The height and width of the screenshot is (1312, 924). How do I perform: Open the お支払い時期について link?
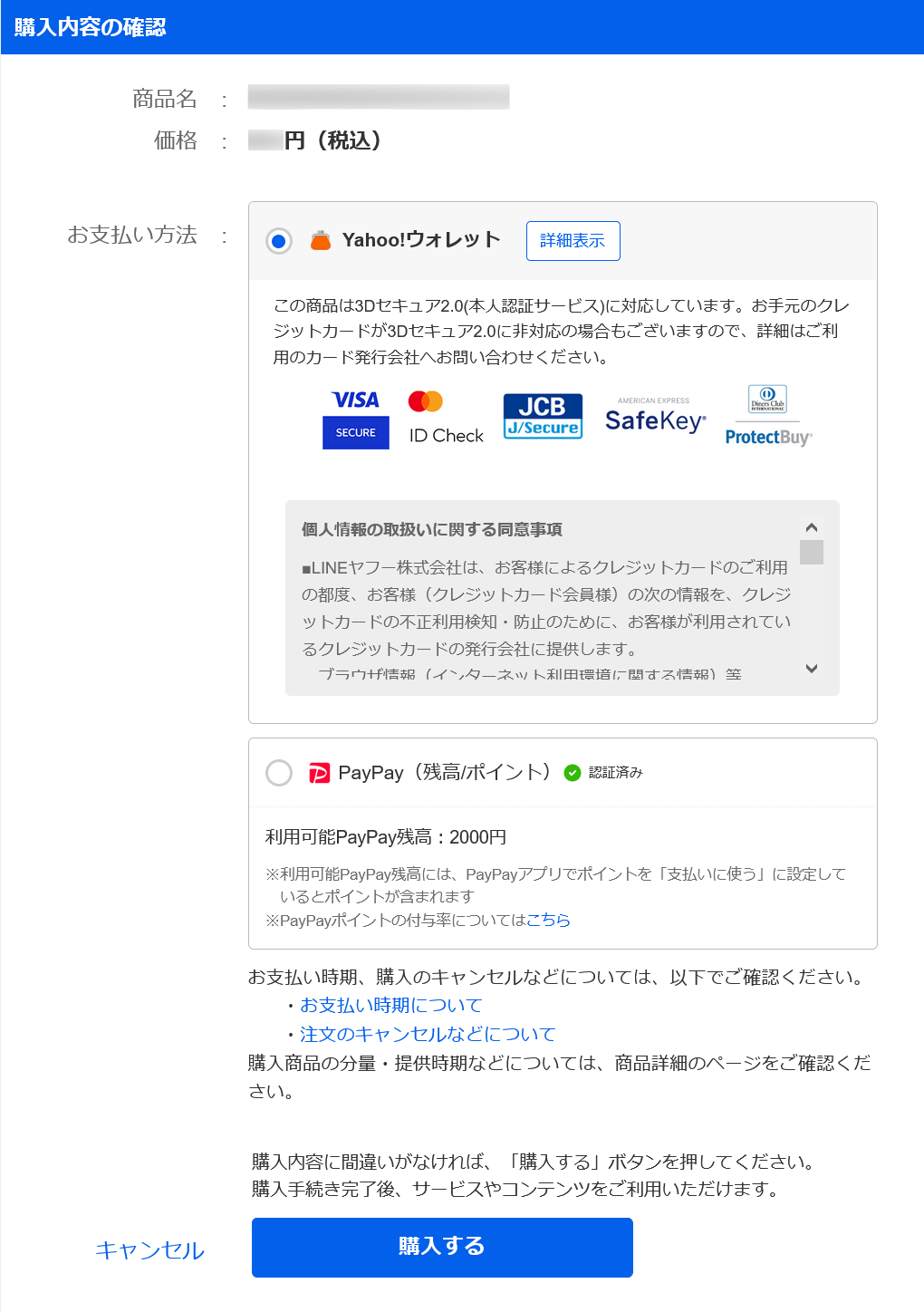click(x=391, y=1005)
